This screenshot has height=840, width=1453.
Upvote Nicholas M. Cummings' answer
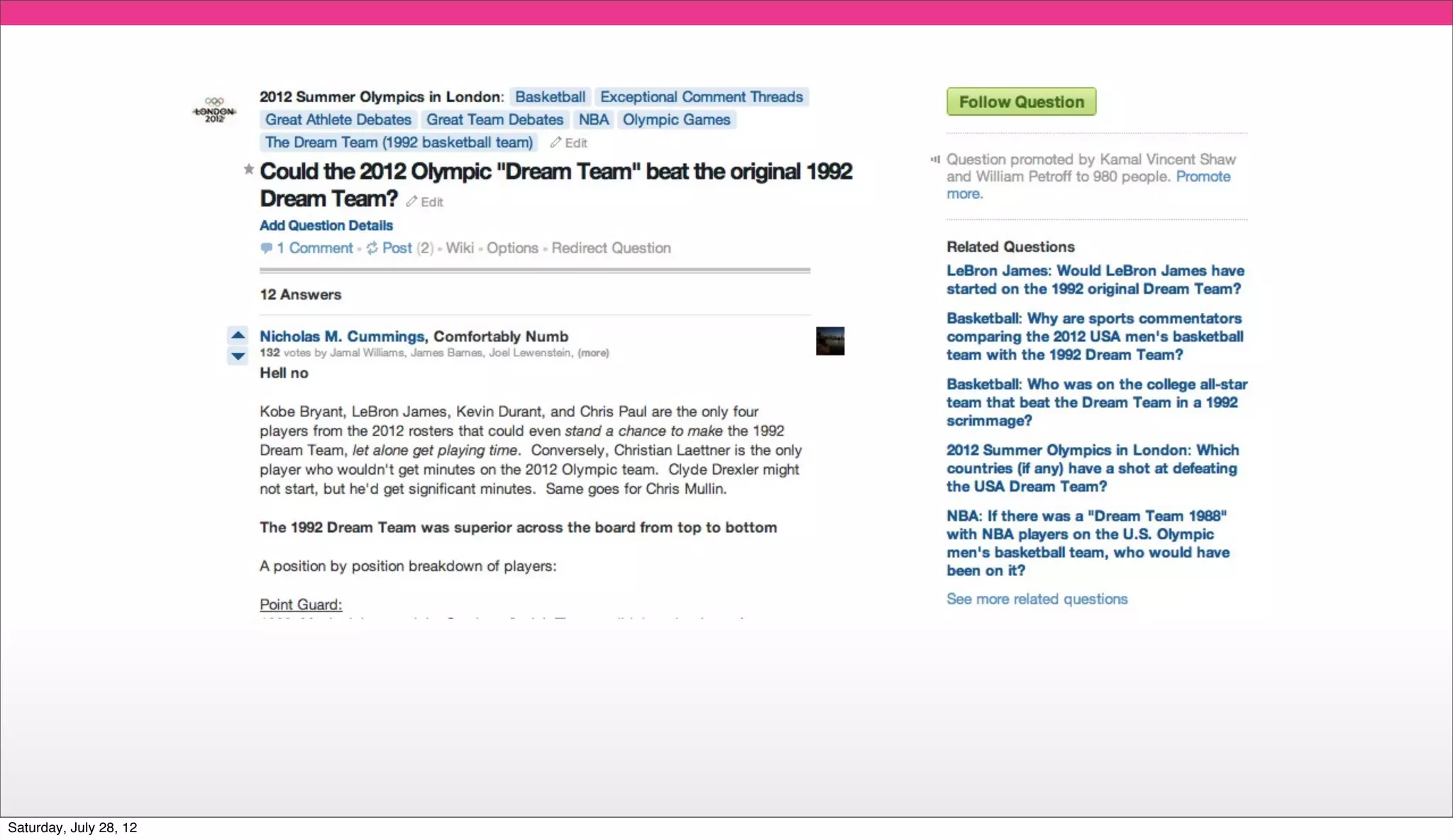click(x=238, y=335)
